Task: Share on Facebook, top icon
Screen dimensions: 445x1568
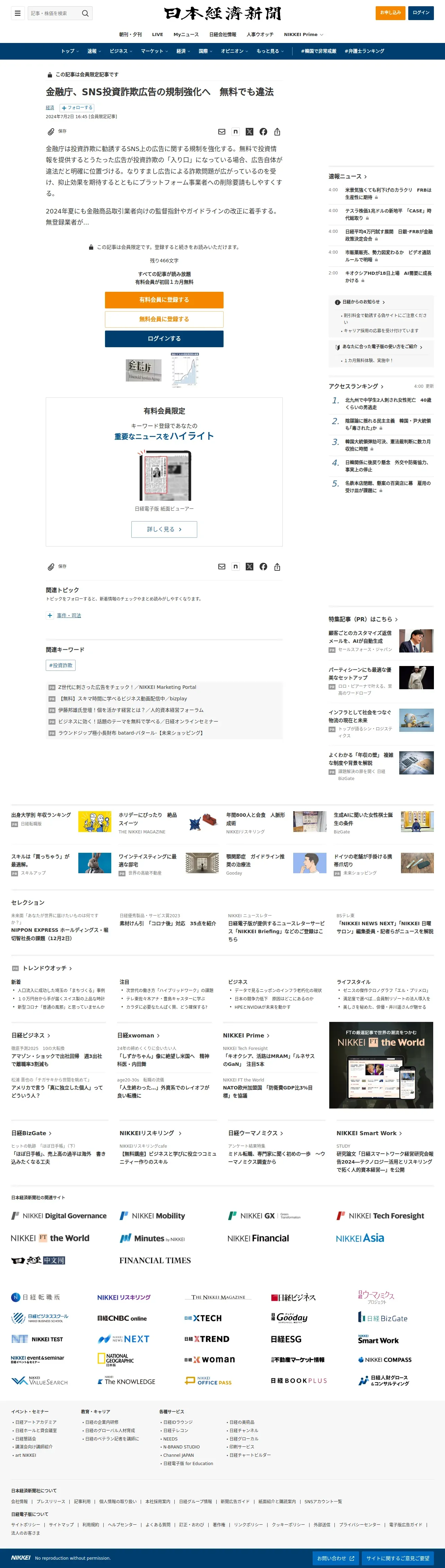Action: tap(263, 131)
